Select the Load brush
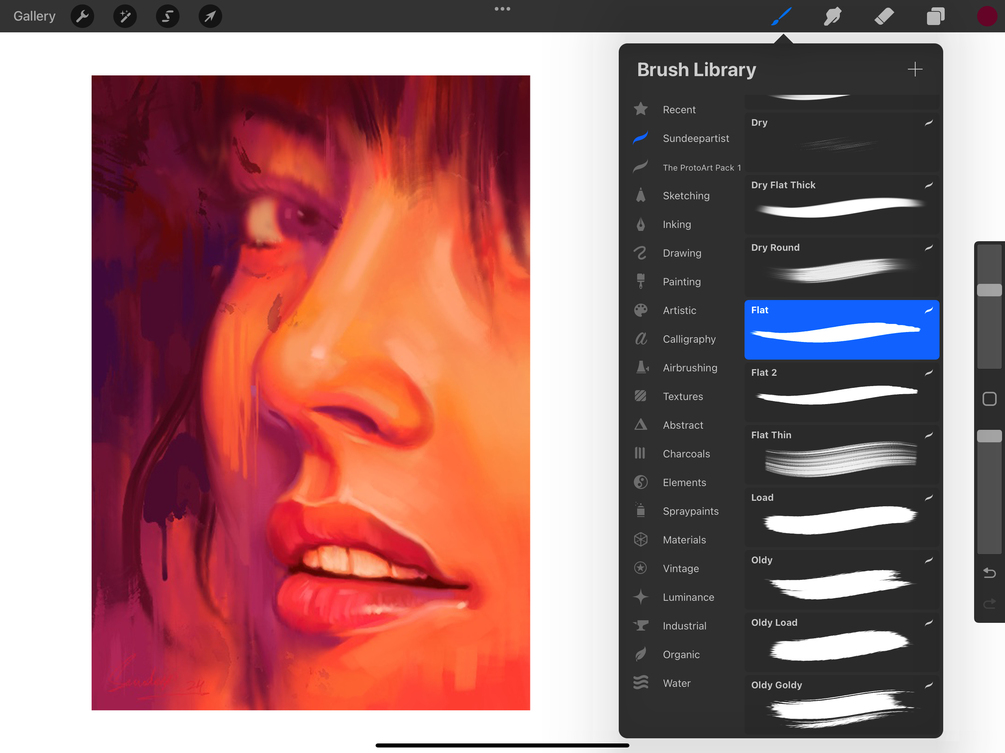This screenshot has height=753, width=1005. pyautogui.click(x=842, y=517)
